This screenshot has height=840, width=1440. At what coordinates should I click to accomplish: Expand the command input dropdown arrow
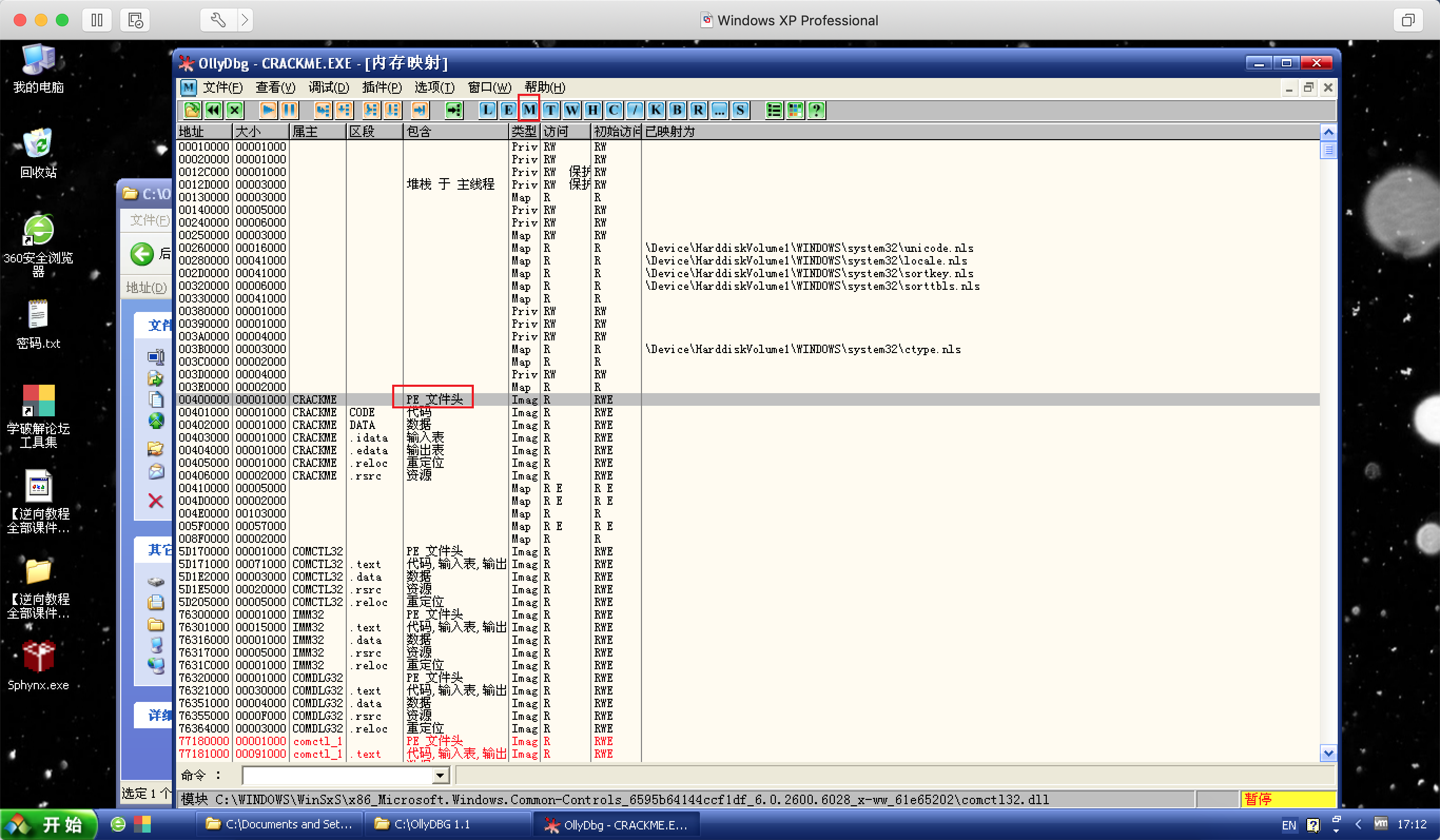pyautogui.click(x=440, y=775)
